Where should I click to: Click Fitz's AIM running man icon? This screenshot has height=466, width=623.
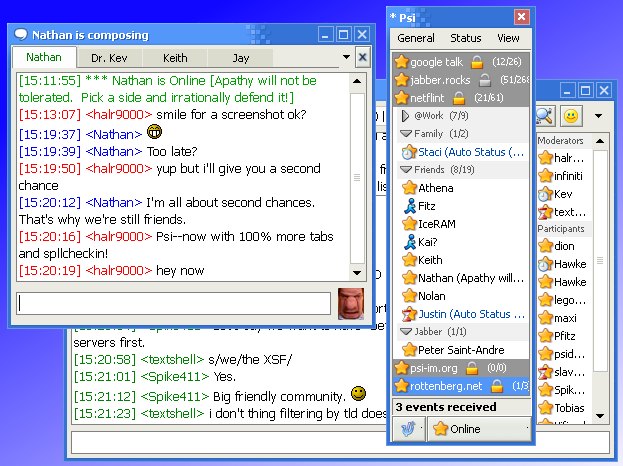[x=410, y=206]
